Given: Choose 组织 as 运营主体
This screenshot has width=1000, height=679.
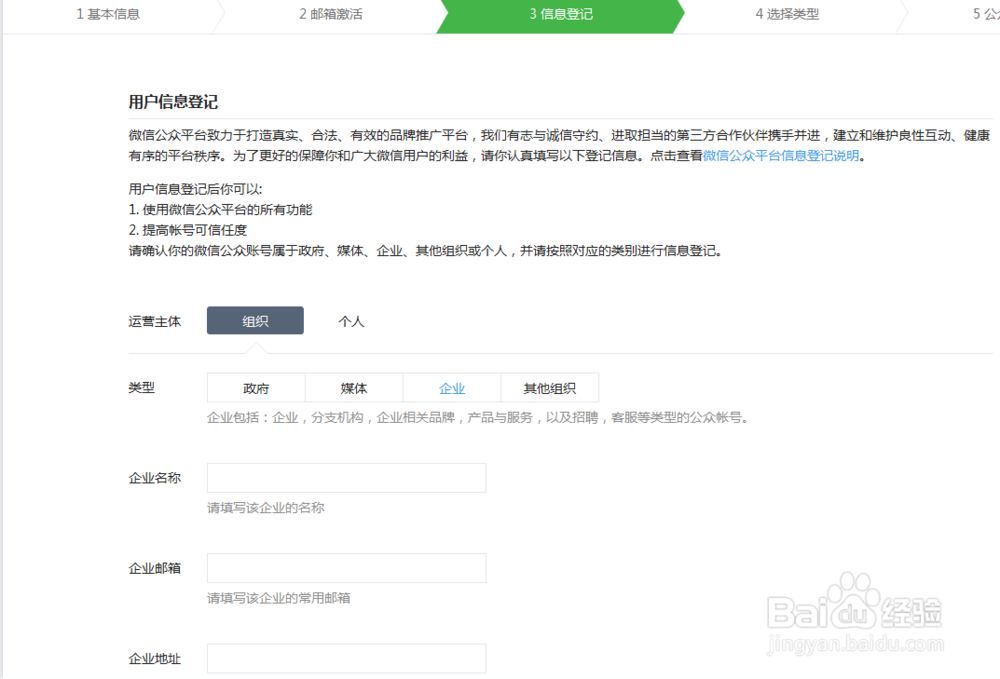Looking at the screenshot, I should tap(255, 321).
